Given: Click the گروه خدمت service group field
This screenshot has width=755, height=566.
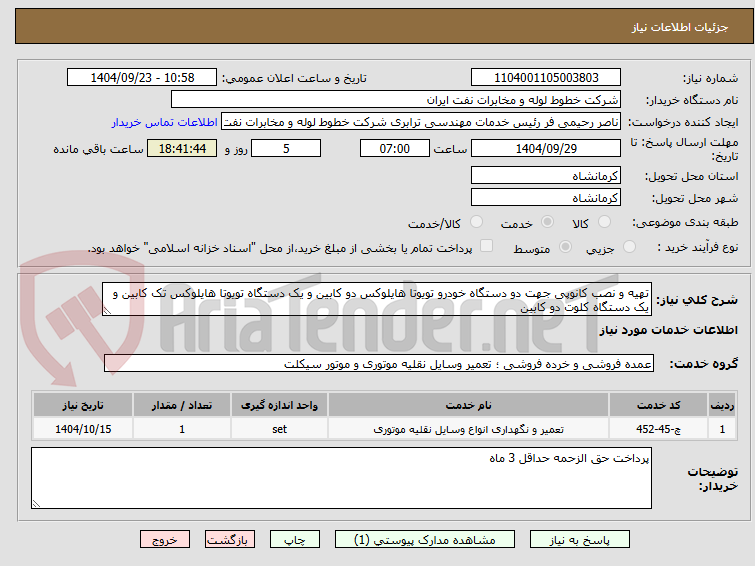Looking at the screenshot, I should point(379,364).
